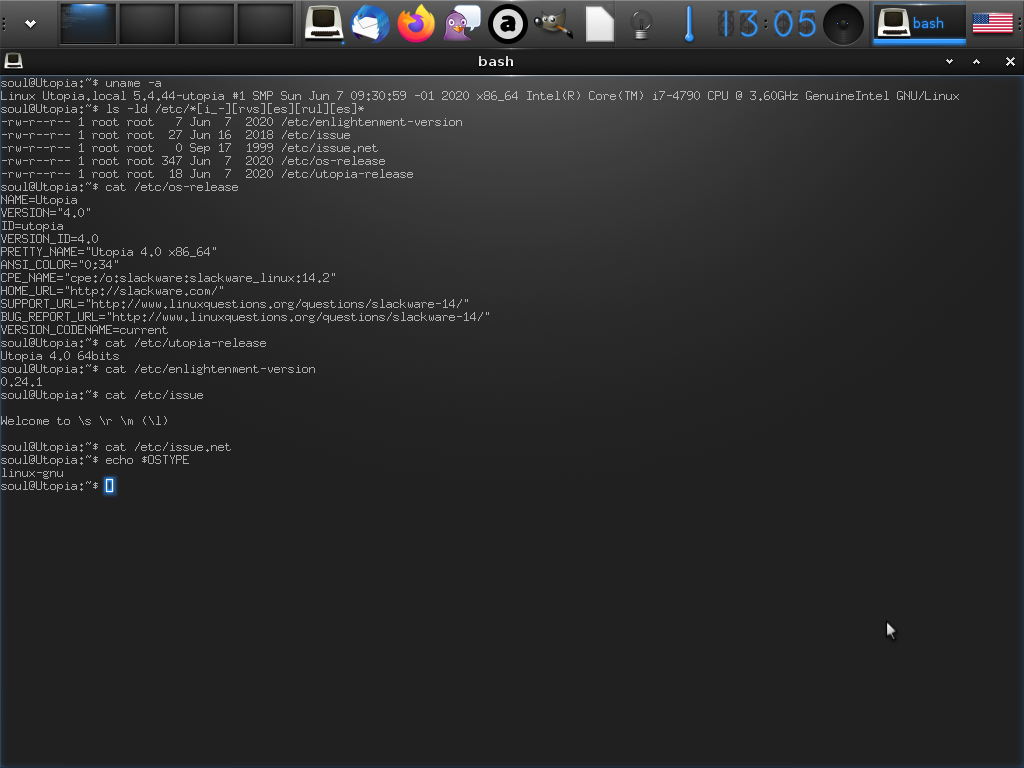
Task: Click the light bulb backlight gadget
Action: 641,24
